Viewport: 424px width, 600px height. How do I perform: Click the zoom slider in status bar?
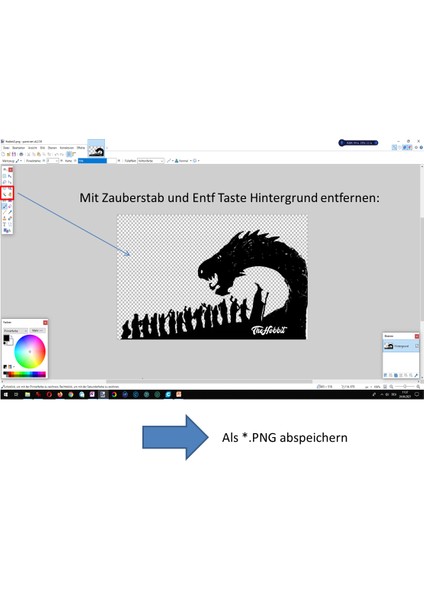(x=405, y=386)
